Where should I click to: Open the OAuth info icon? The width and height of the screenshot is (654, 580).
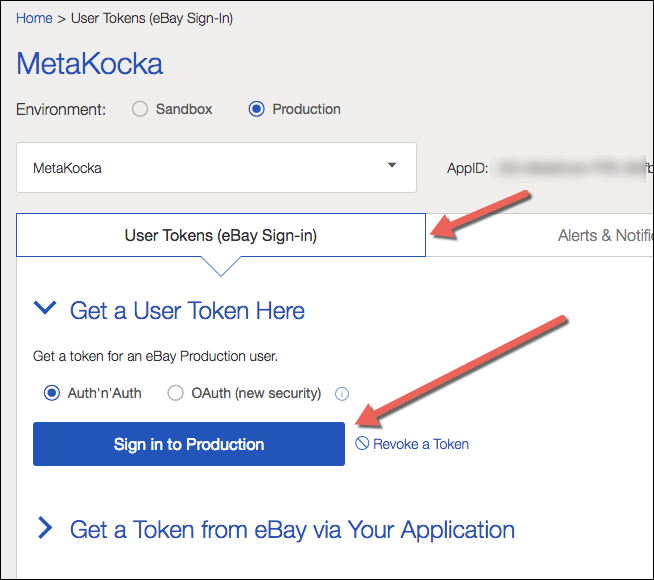coord(342,394)
